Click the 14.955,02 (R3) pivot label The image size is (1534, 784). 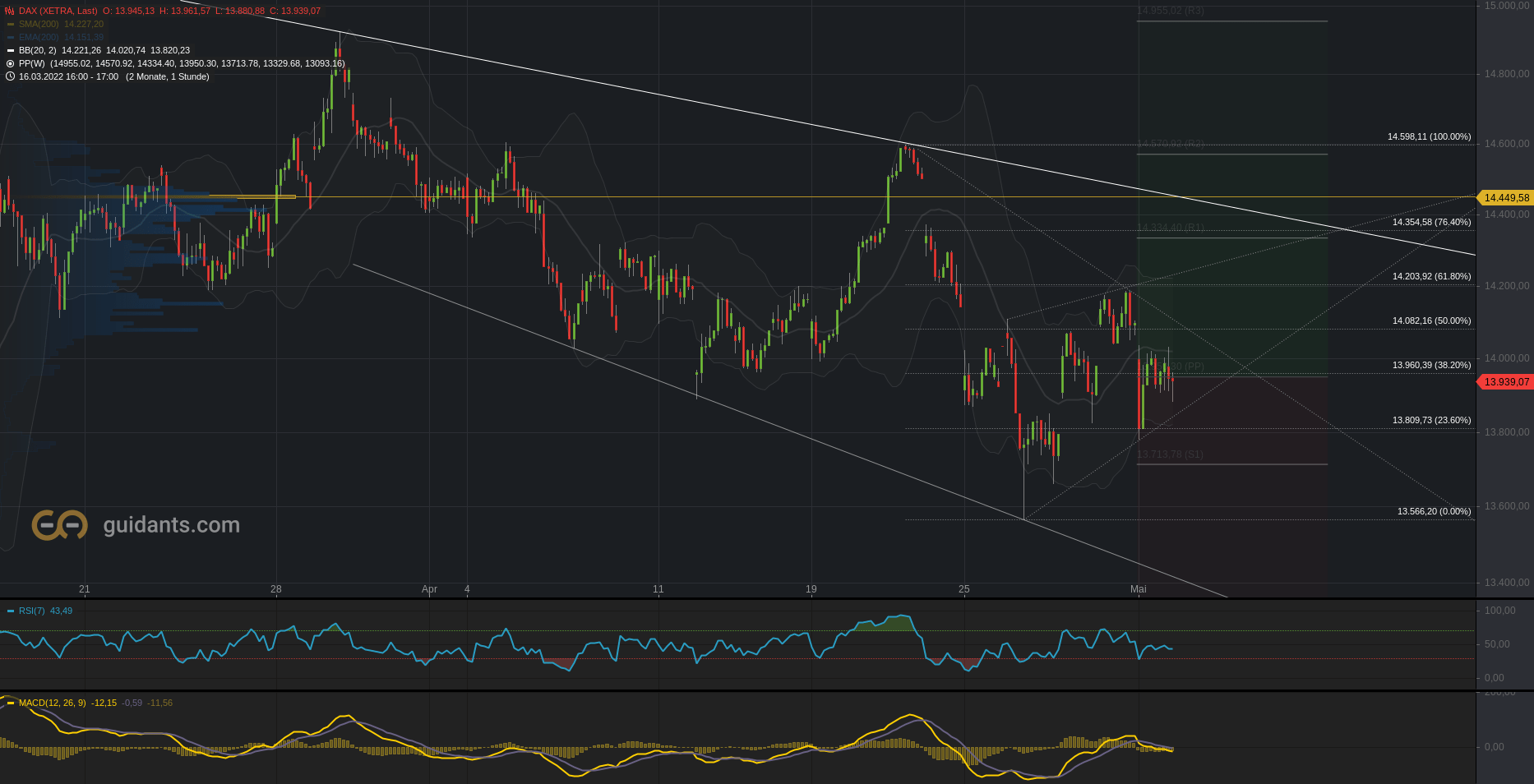[1171, 11]
